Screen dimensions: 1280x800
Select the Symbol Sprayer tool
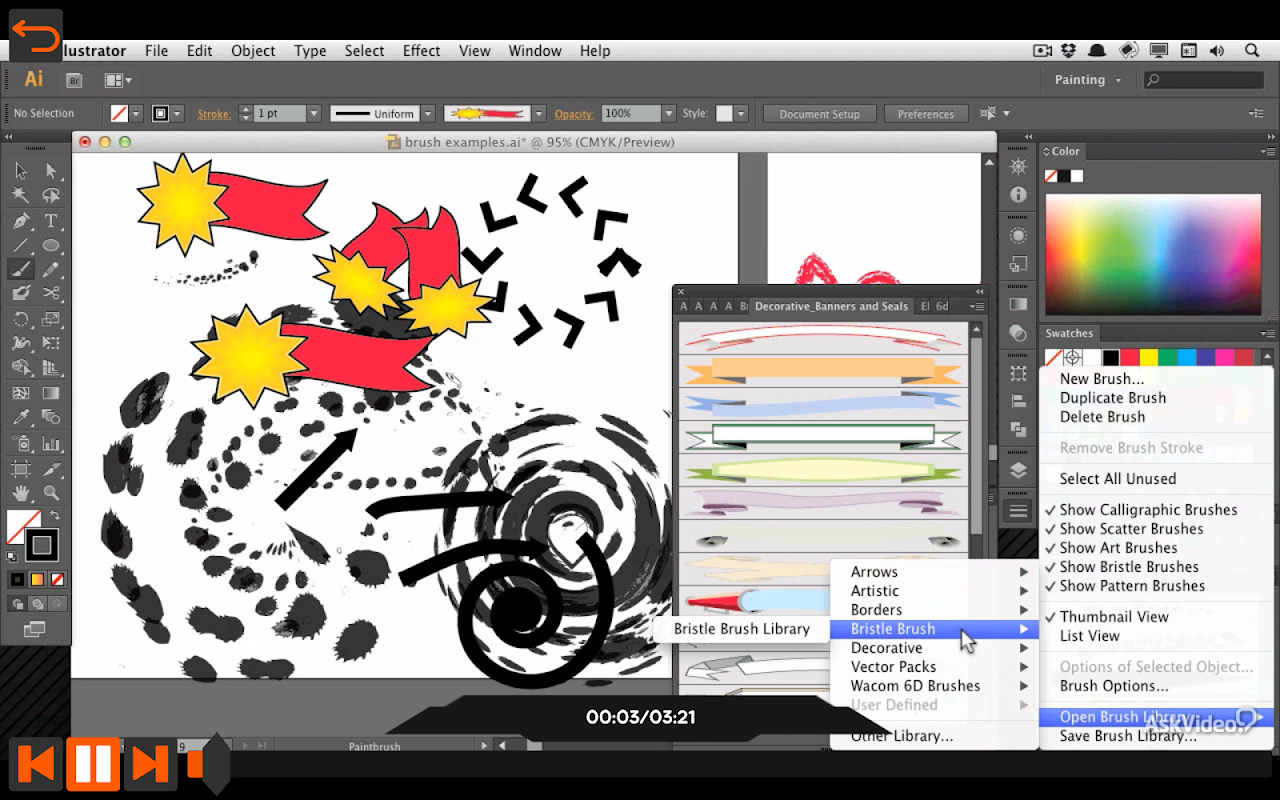click(x=21, y=443)
